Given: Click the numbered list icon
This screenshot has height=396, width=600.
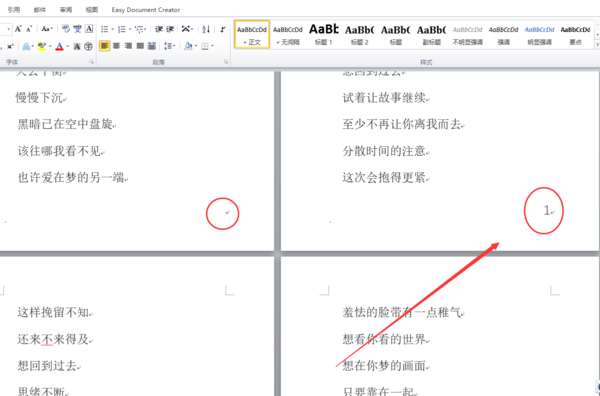Looking at the screenshot, I should click(x=122, y=29).
